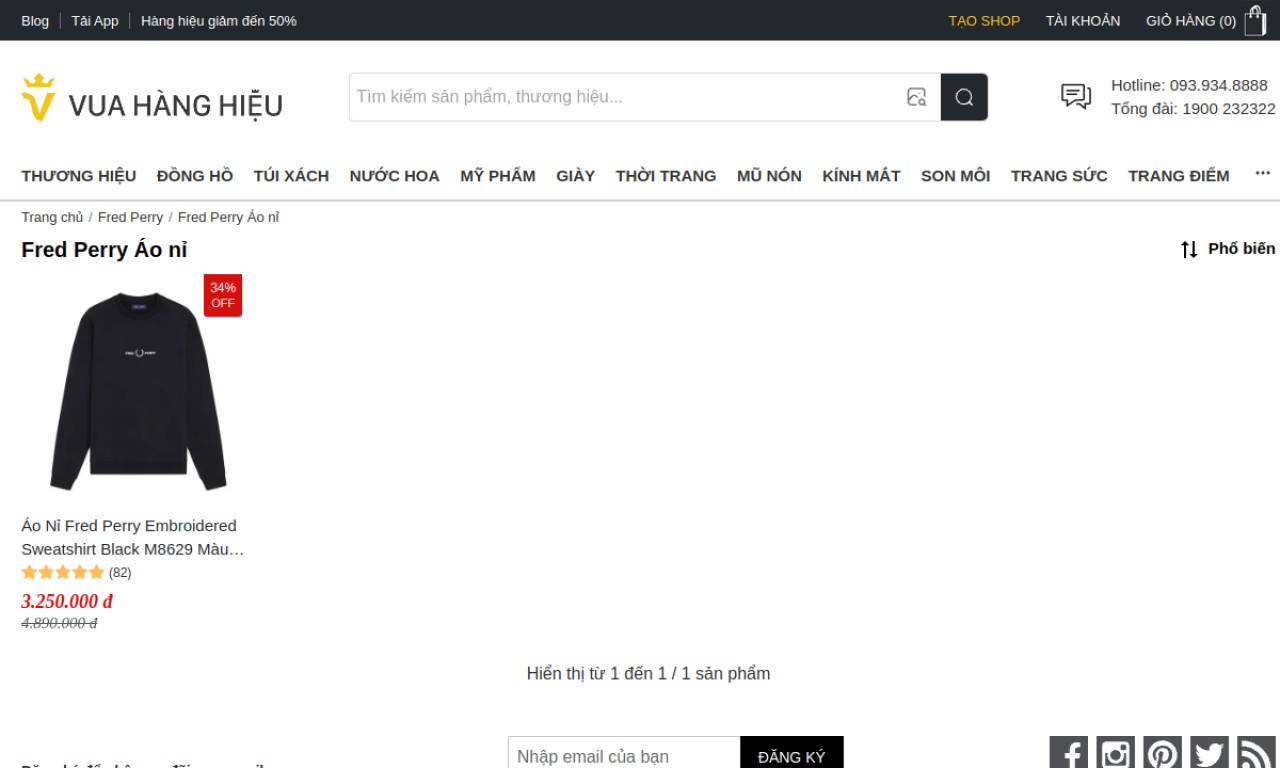Screen dimensions: 1280x768
Task: Open the Facebook page icon
Action: click(1069, 754)
